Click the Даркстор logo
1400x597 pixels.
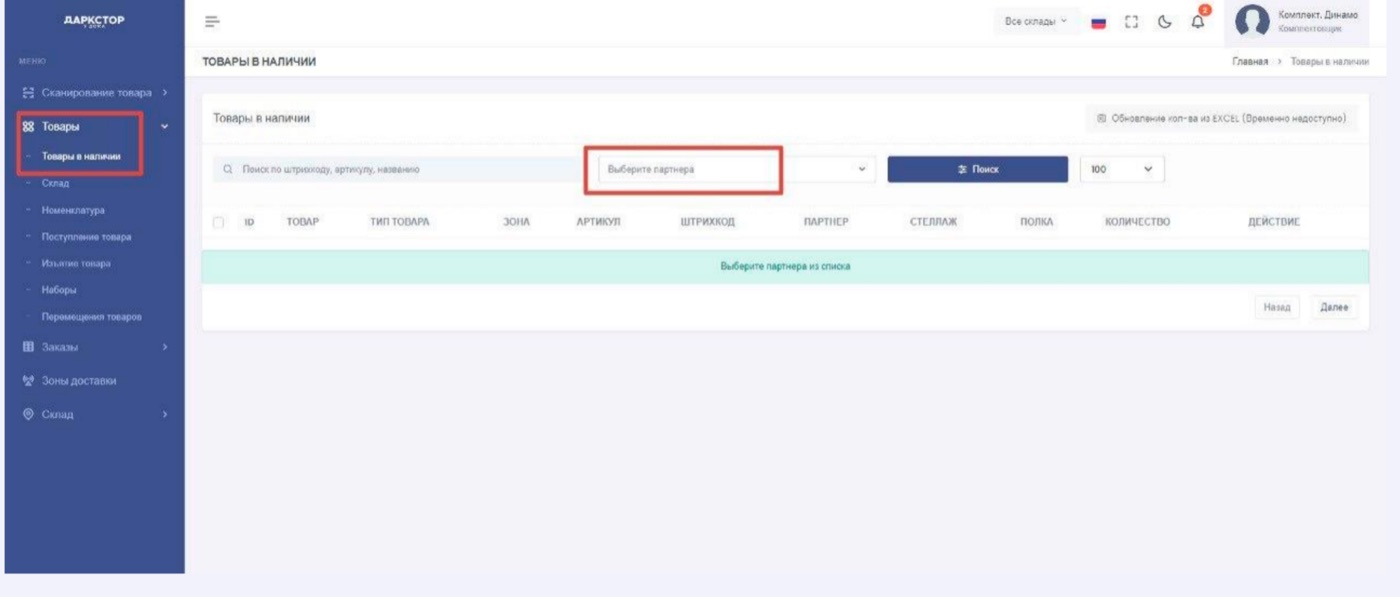(94, 21)
